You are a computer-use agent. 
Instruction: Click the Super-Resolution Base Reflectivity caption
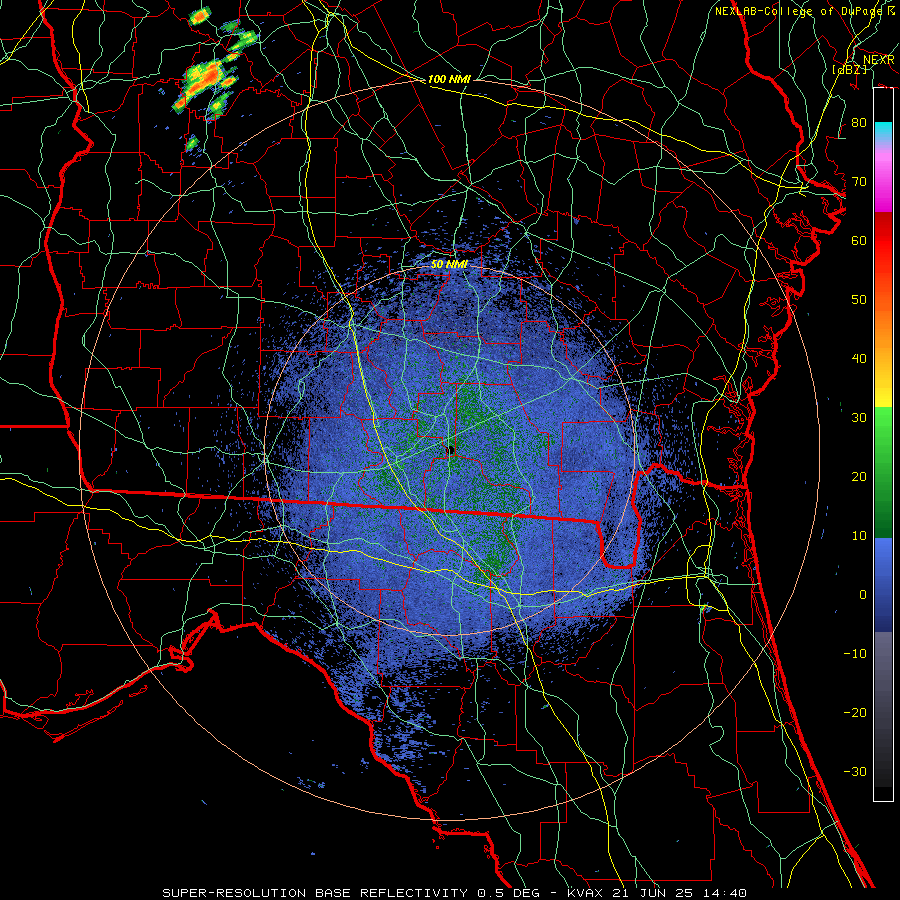click(x=315, y=893)
